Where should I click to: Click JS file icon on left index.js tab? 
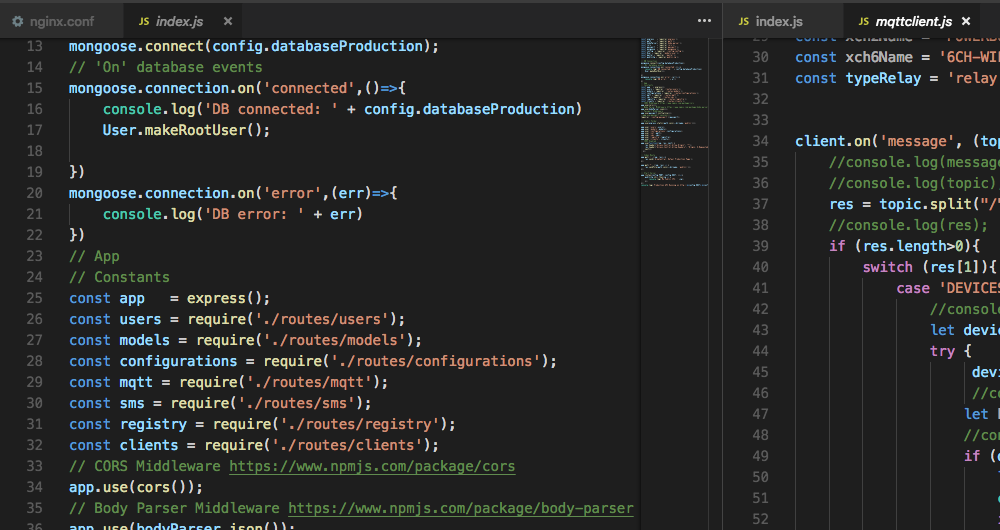[x=144, y=21]
